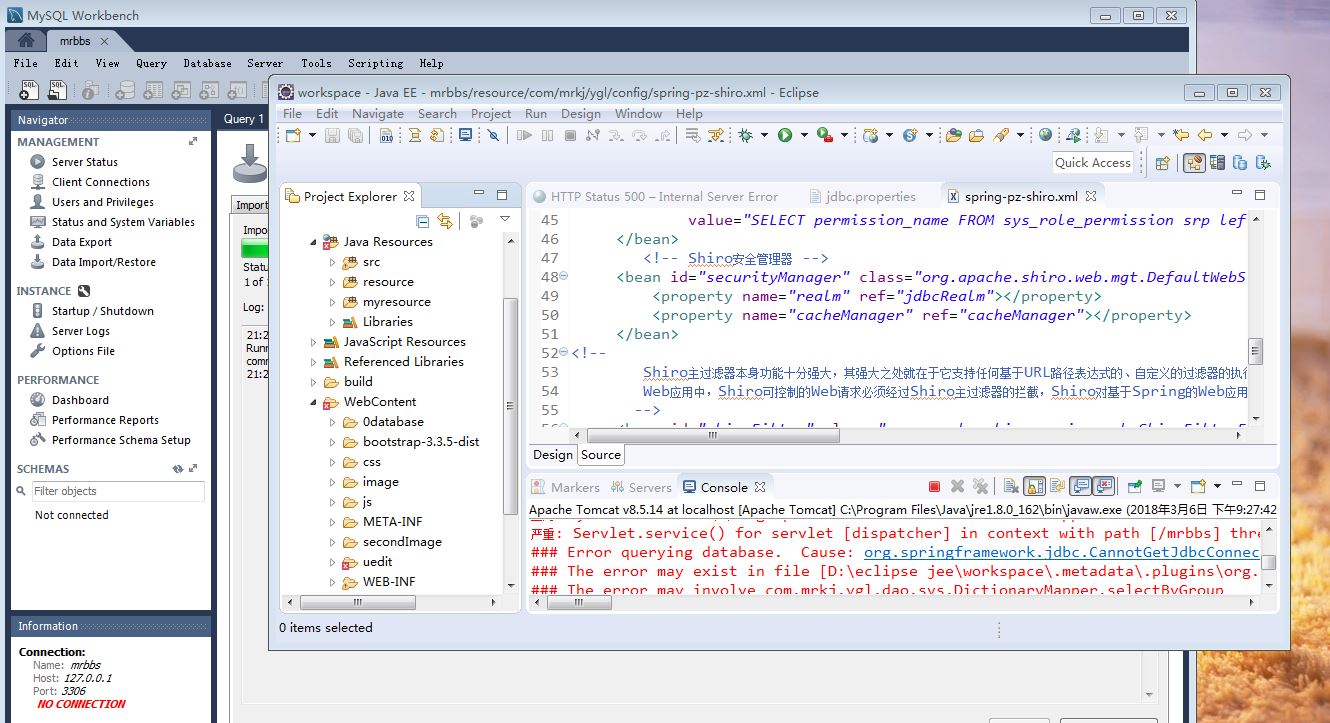Open the web browser globe icon
This screenshot has width=1330, height=723.
click(x=1045, y=135)
